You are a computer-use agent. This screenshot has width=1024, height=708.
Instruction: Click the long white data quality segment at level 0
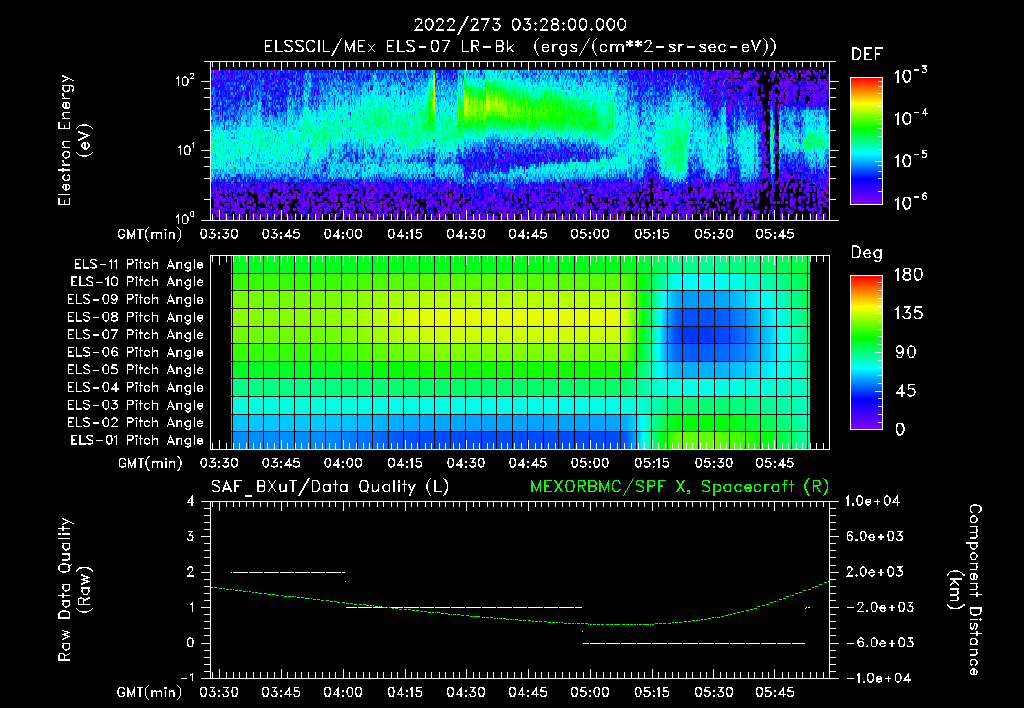694,643
